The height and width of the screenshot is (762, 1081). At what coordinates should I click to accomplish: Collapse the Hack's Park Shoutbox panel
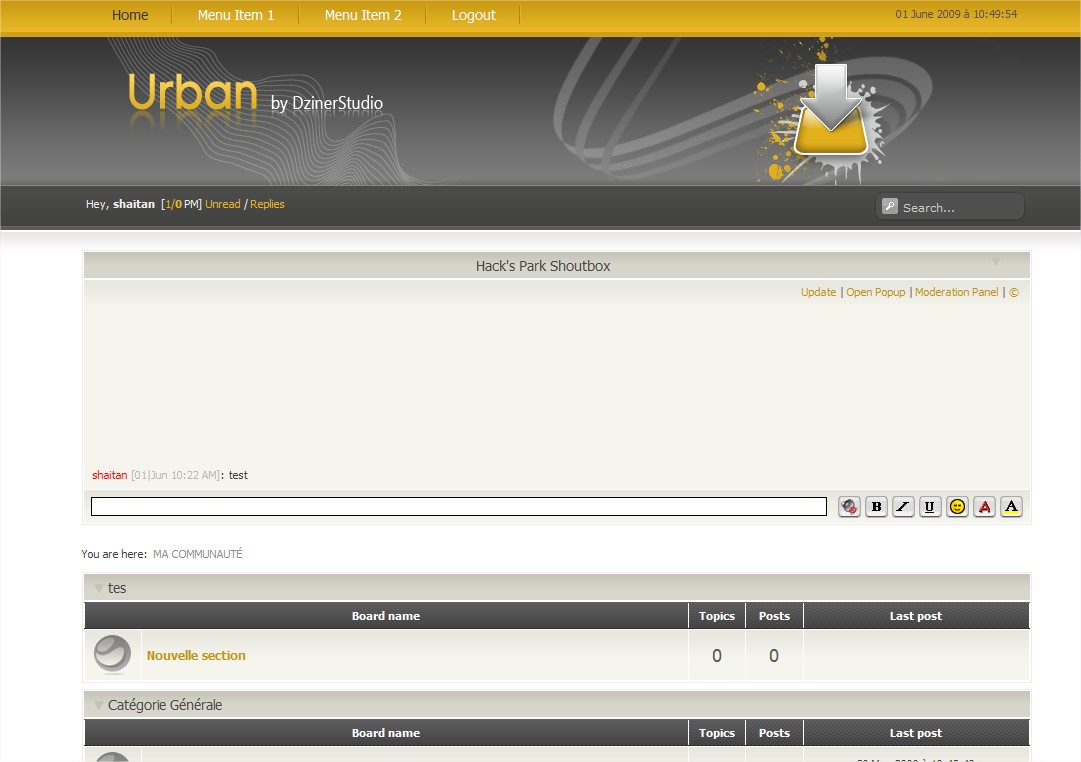tap(996, 262)
